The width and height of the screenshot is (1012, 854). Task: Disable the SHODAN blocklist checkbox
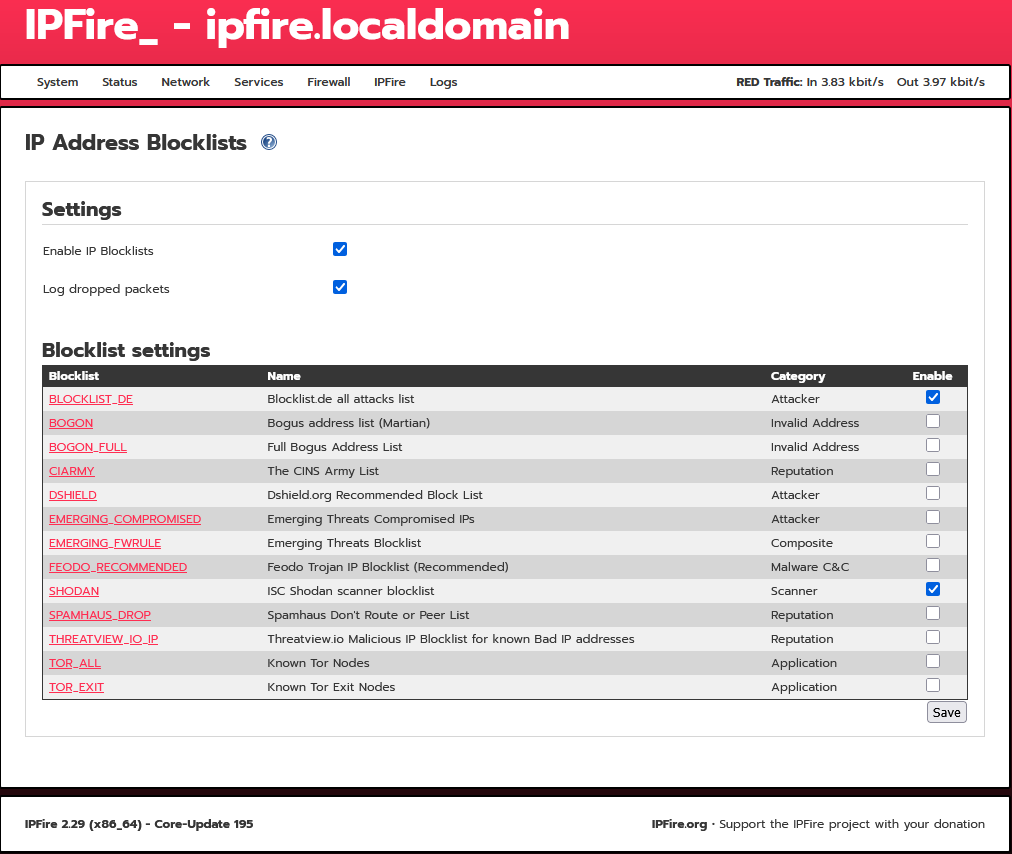[x=933, y=589]
